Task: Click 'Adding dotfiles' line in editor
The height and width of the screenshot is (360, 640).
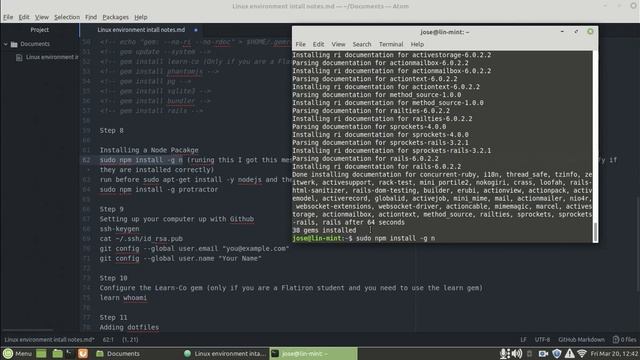Action: tap(129, 327)
